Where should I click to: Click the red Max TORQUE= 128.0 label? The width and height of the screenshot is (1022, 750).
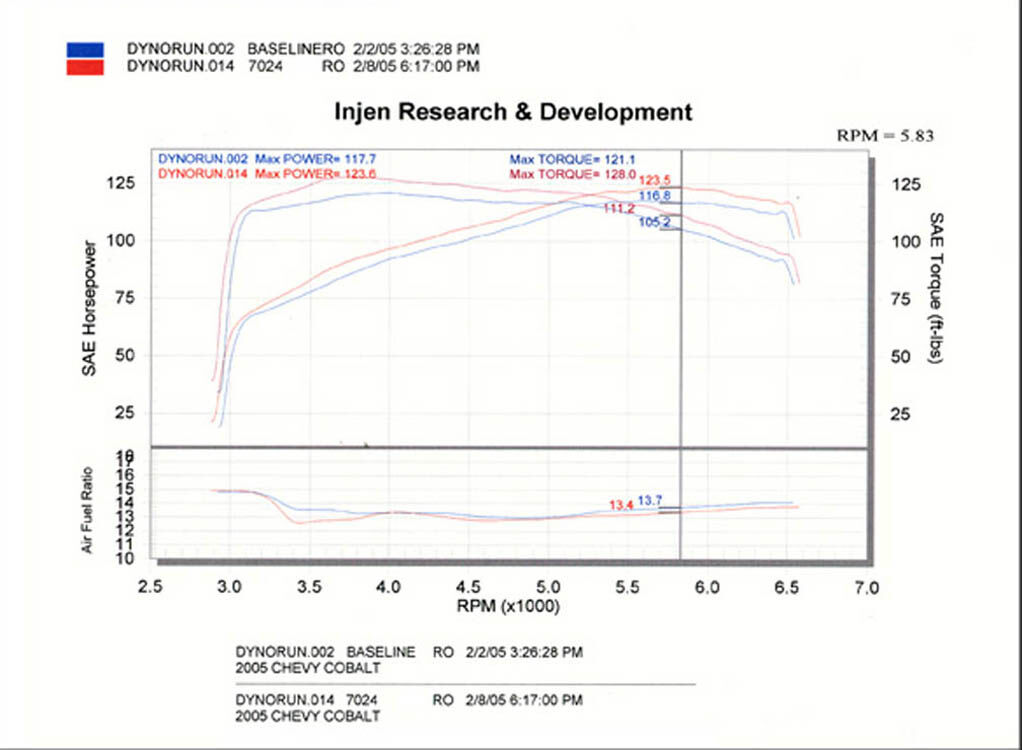tap(572, 174)
